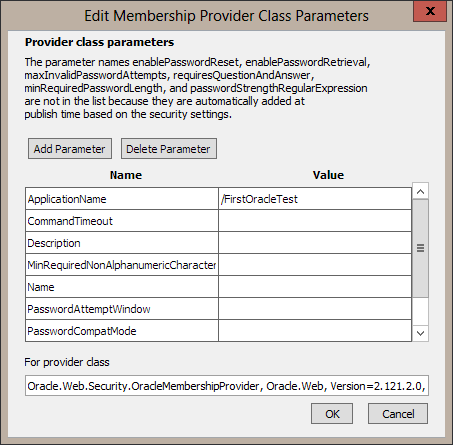Click the Name parameter value cell

[315, 287]
